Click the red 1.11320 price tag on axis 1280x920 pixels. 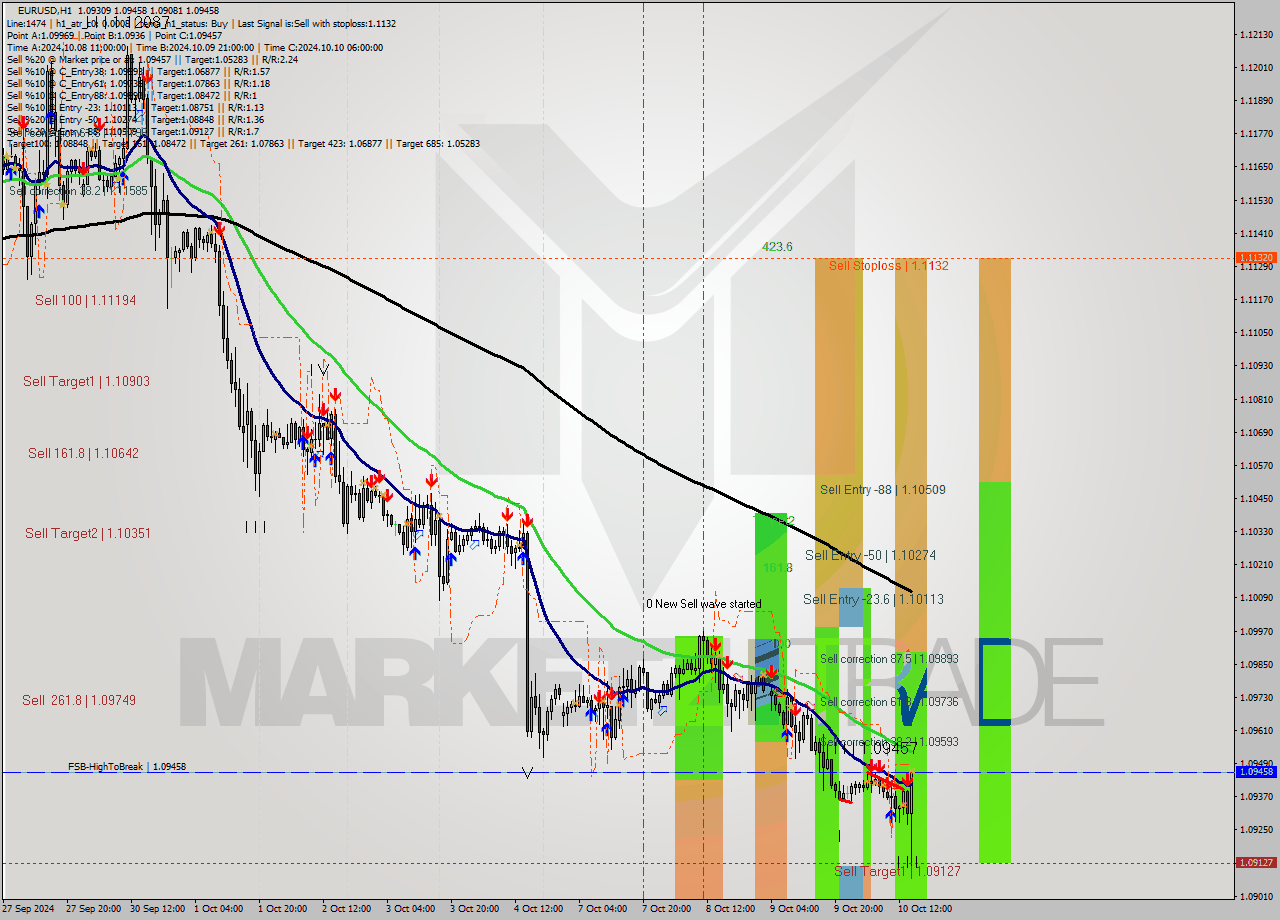click(x=1256, y=257)
